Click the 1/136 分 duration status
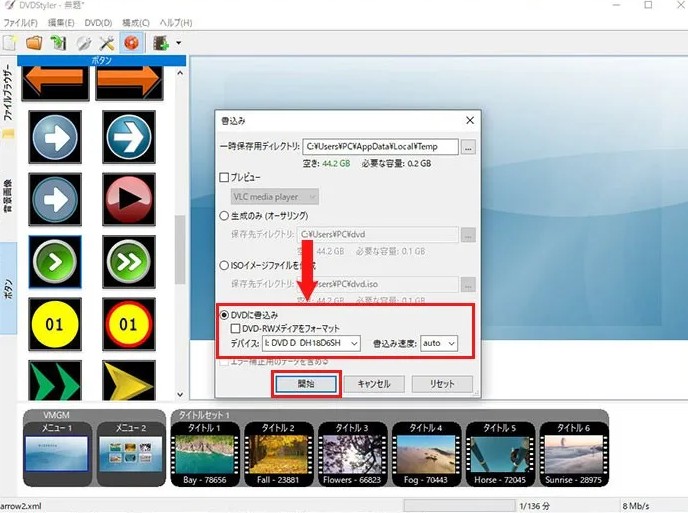This screenshot has width=688, height=513. click(534, 506)
